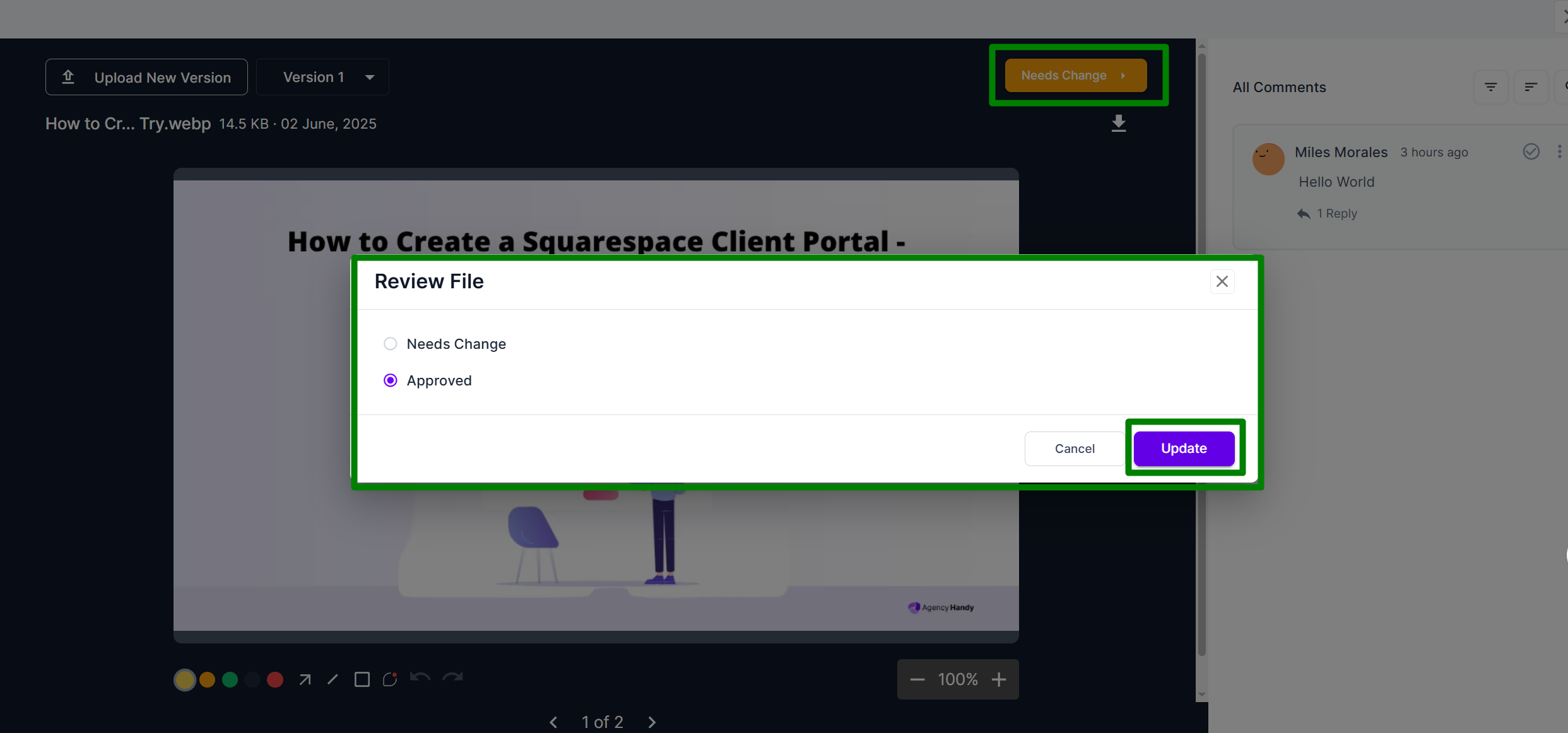The height and width of the screenshot is (733, 1568).
Task: Open the Needs Change status dropdown
Action: click(x=1075, y=75)
